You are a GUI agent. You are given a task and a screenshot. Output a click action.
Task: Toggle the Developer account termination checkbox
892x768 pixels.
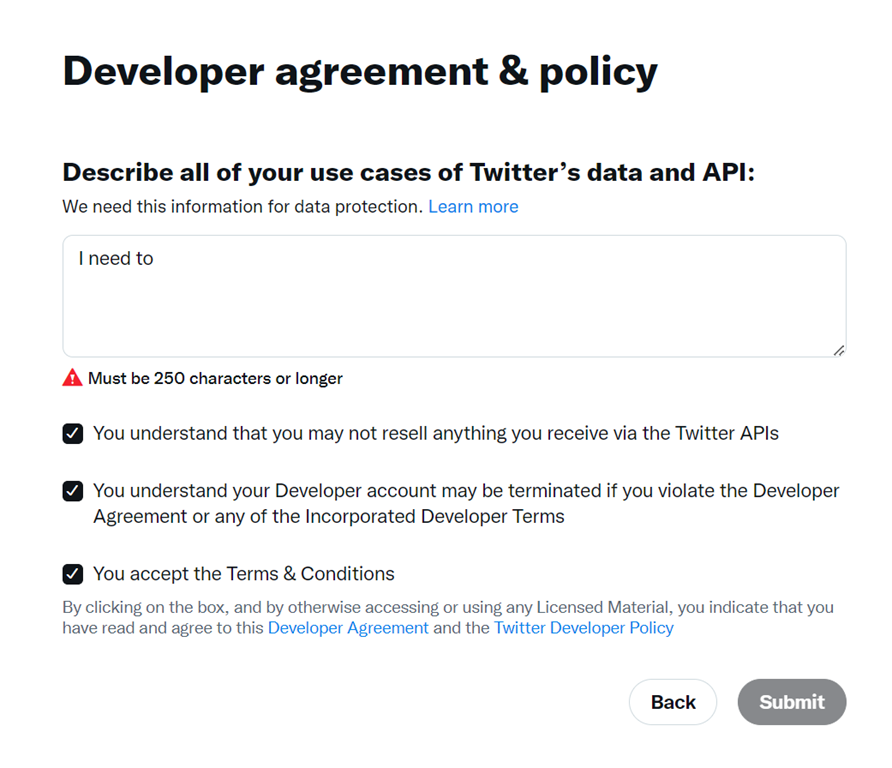73,491
